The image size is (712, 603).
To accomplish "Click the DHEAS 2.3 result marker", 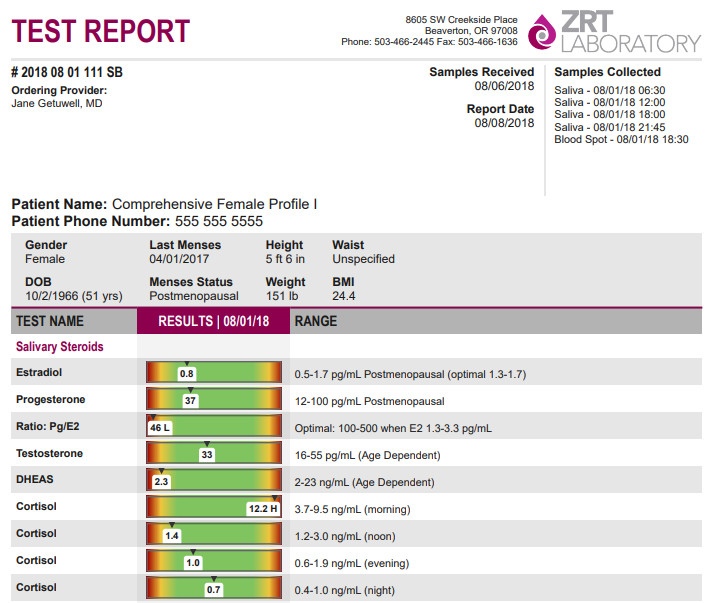I will click(x=161, y=482).
